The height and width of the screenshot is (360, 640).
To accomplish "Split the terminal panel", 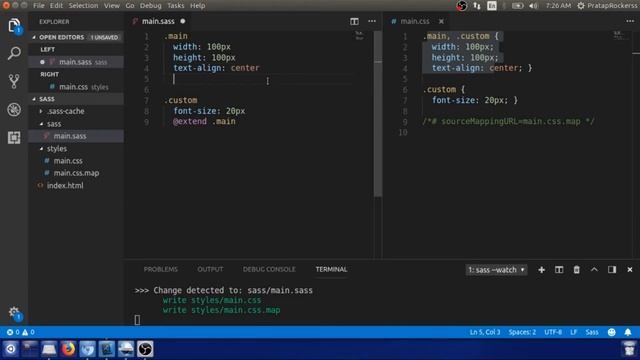I will [559, 269].
